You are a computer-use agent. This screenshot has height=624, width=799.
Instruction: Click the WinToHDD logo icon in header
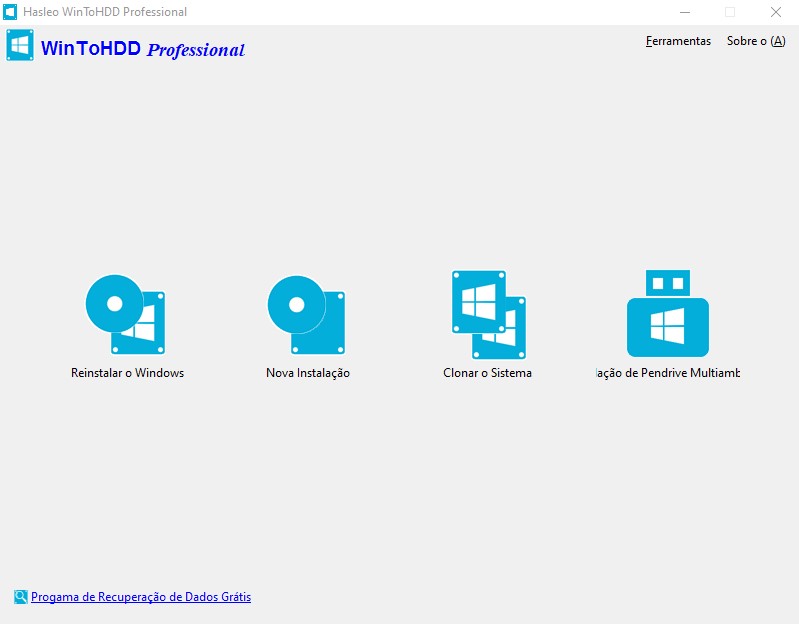tap(20, 45)
